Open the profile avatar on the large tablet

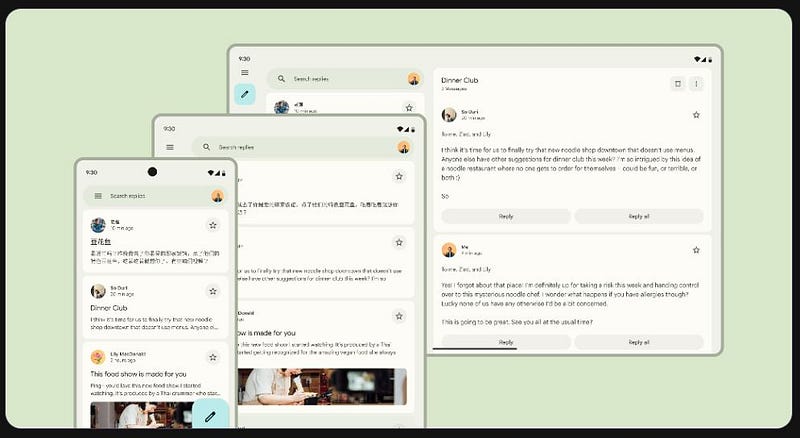click(x=414, y=79)
